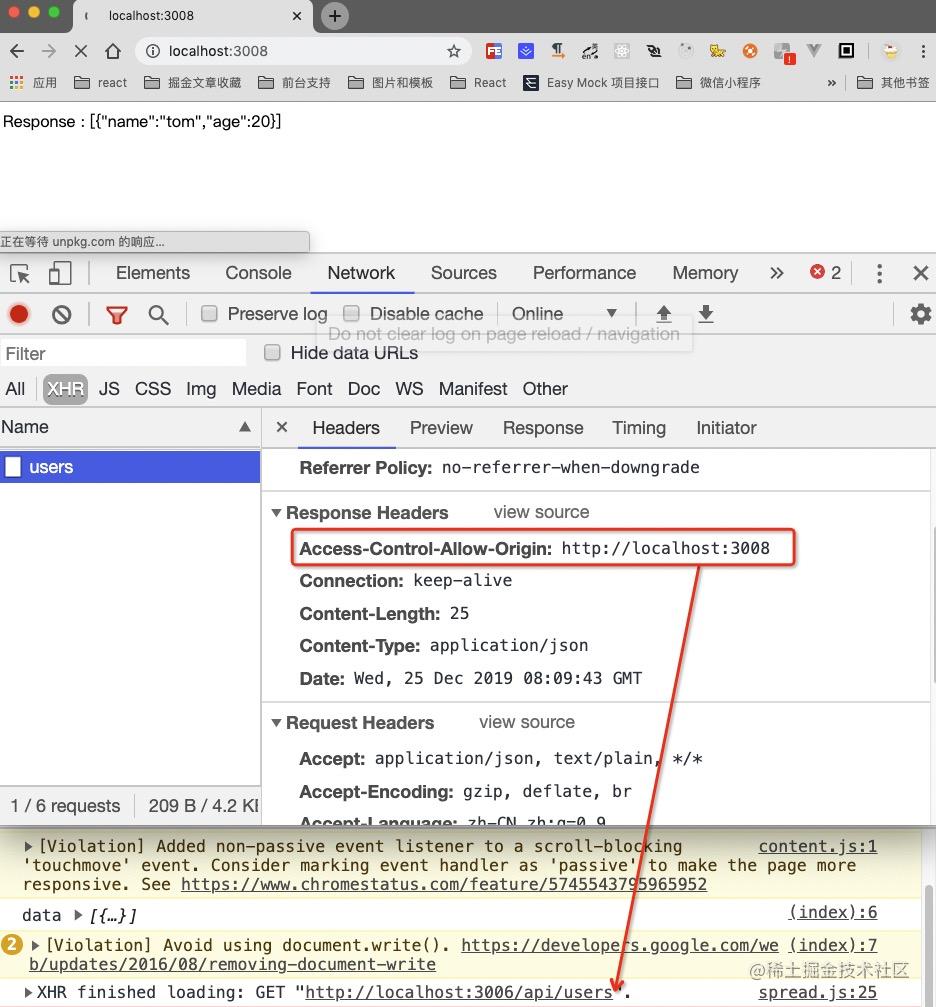The width and height of the screenshot is (936, 1007).
Task: Show more DevTools tabs chevron
Action: pyautogui.click(x=777, y=274)
